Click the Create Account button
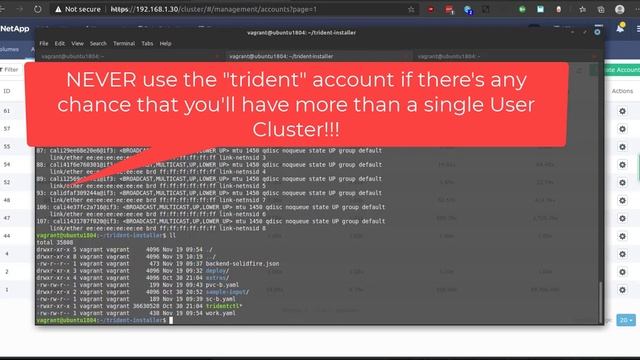 (621, 70)
